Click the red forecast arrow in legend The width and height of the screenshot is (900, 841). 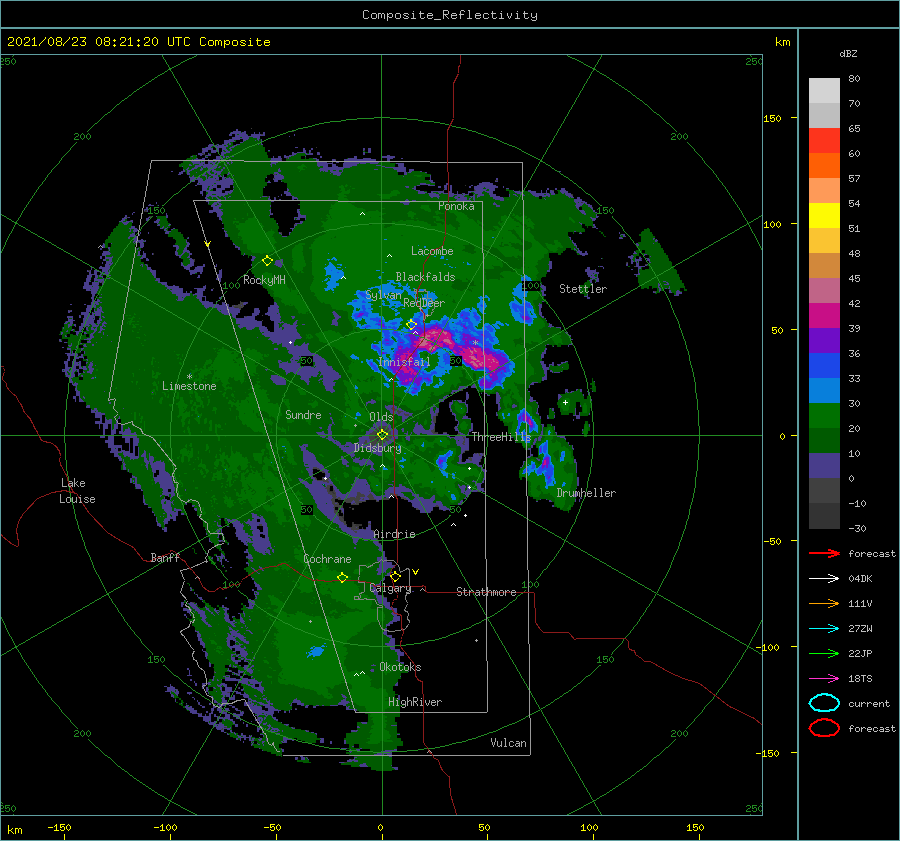[824, 553]
